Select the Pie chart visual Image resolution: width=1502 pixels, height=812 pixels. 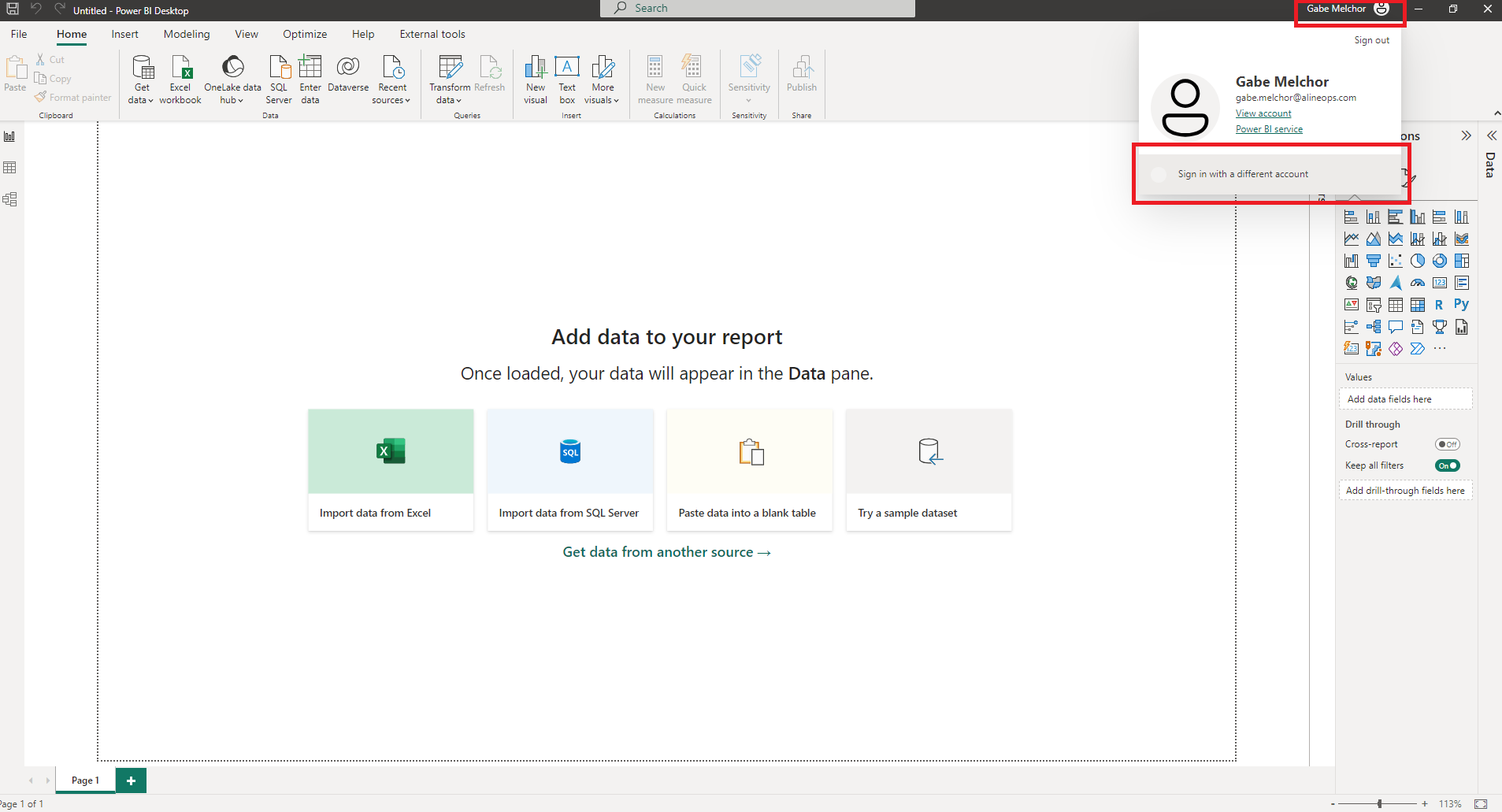coord(1418,261)
